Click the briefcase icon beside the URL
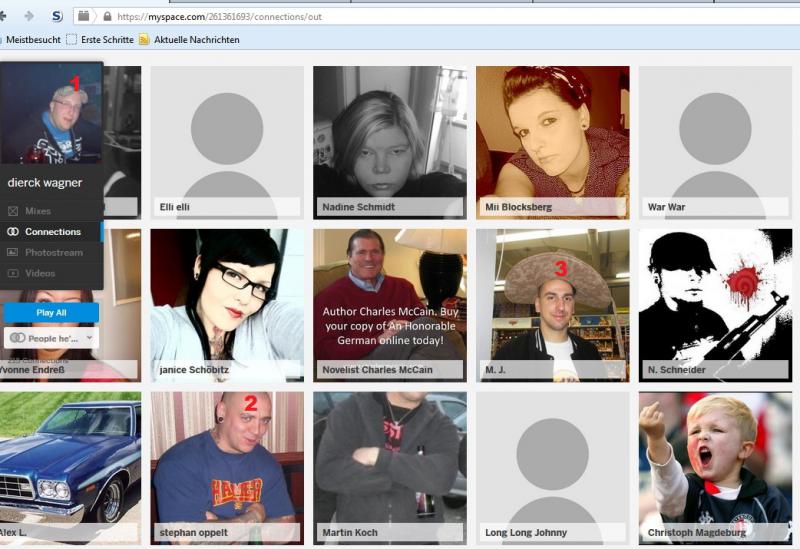Screen dimensions: 800x549 coord(84,16)
